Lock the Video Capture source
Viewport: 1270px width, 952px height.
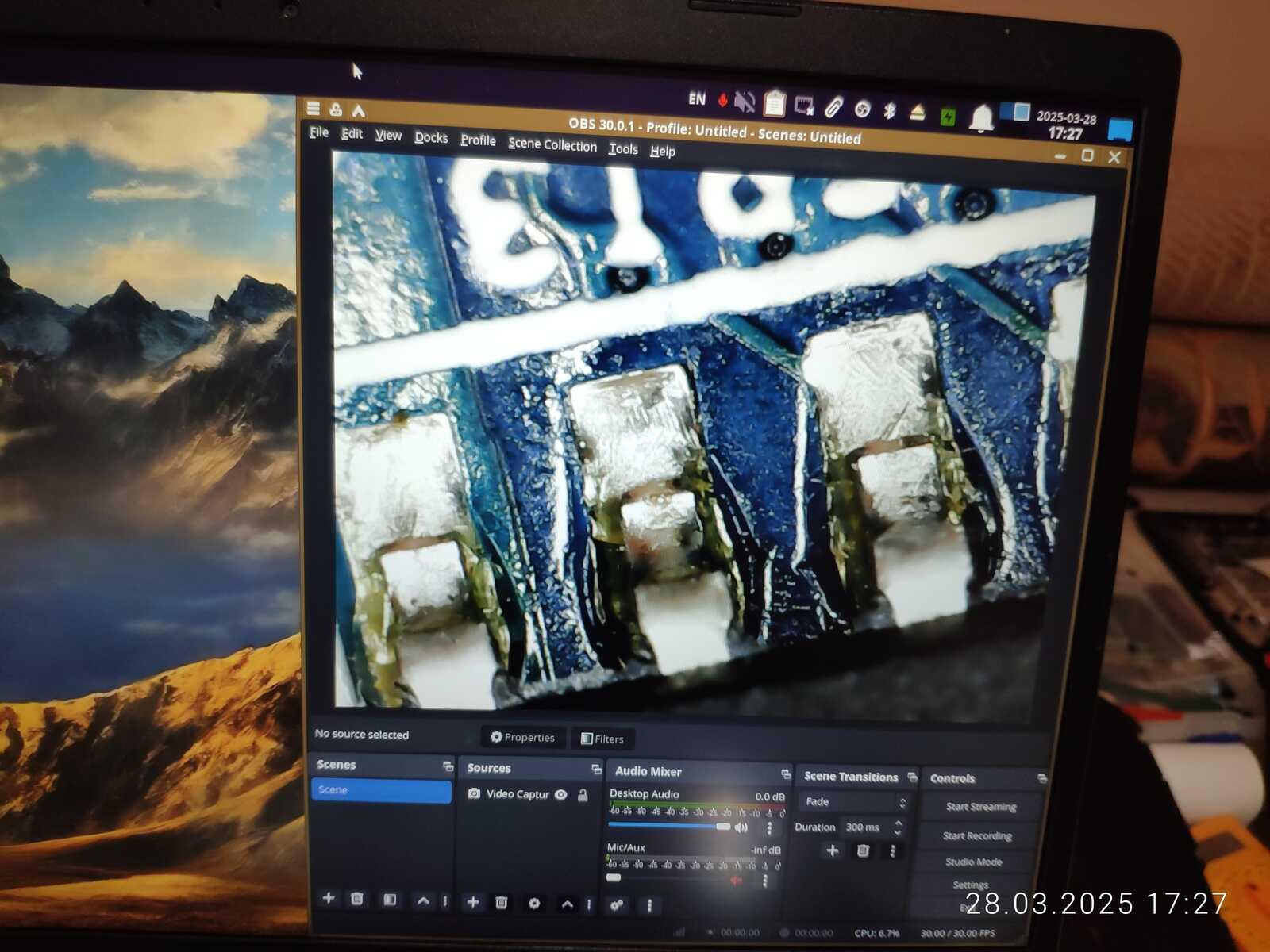click(583, 795)
